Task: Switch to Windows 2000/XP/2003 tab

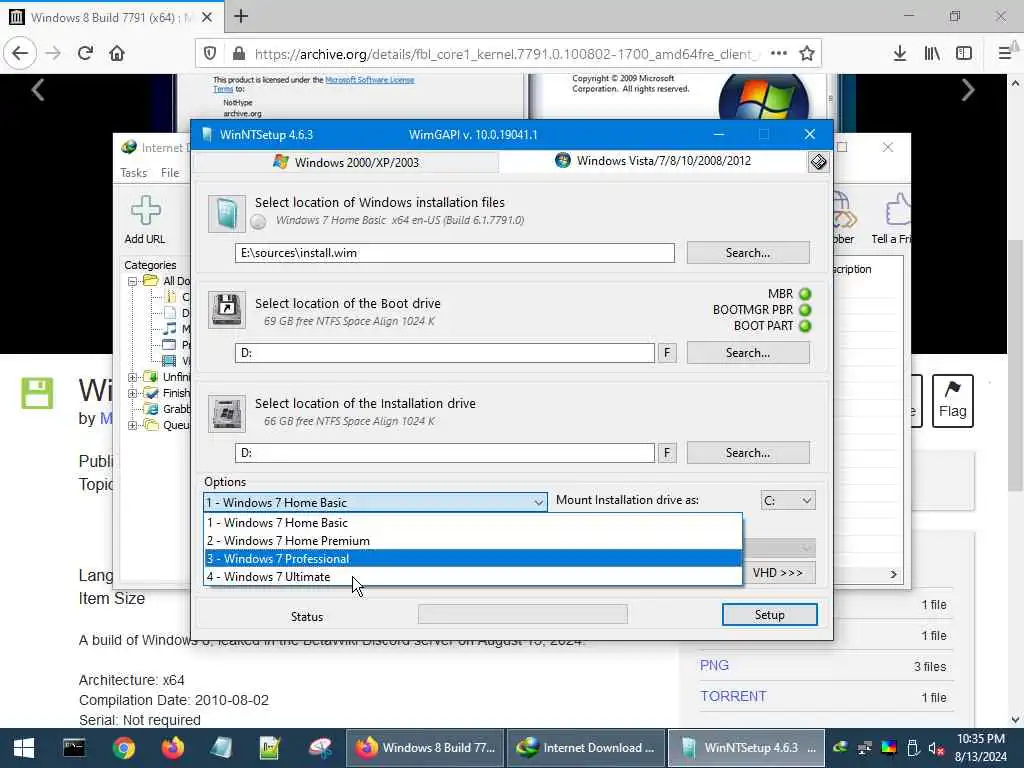Action: click(x=346, y=162)
